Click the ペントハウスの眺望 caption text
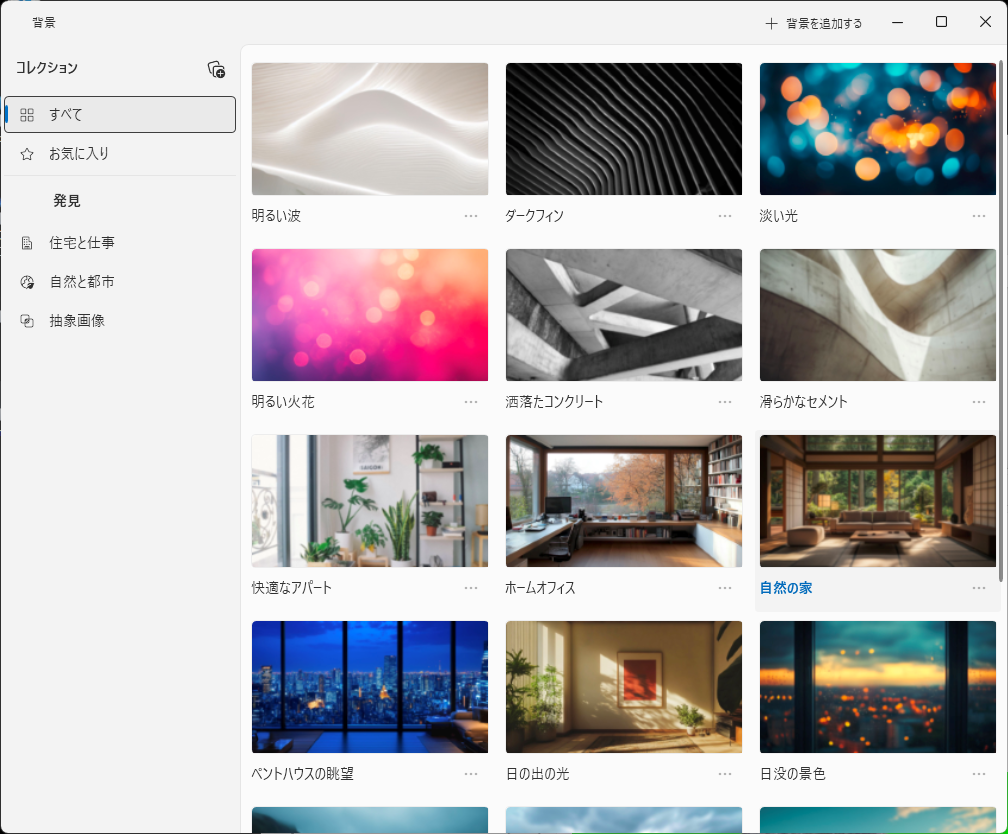The height and width of the screenshot is (834, 1008). tap(303, 774)
